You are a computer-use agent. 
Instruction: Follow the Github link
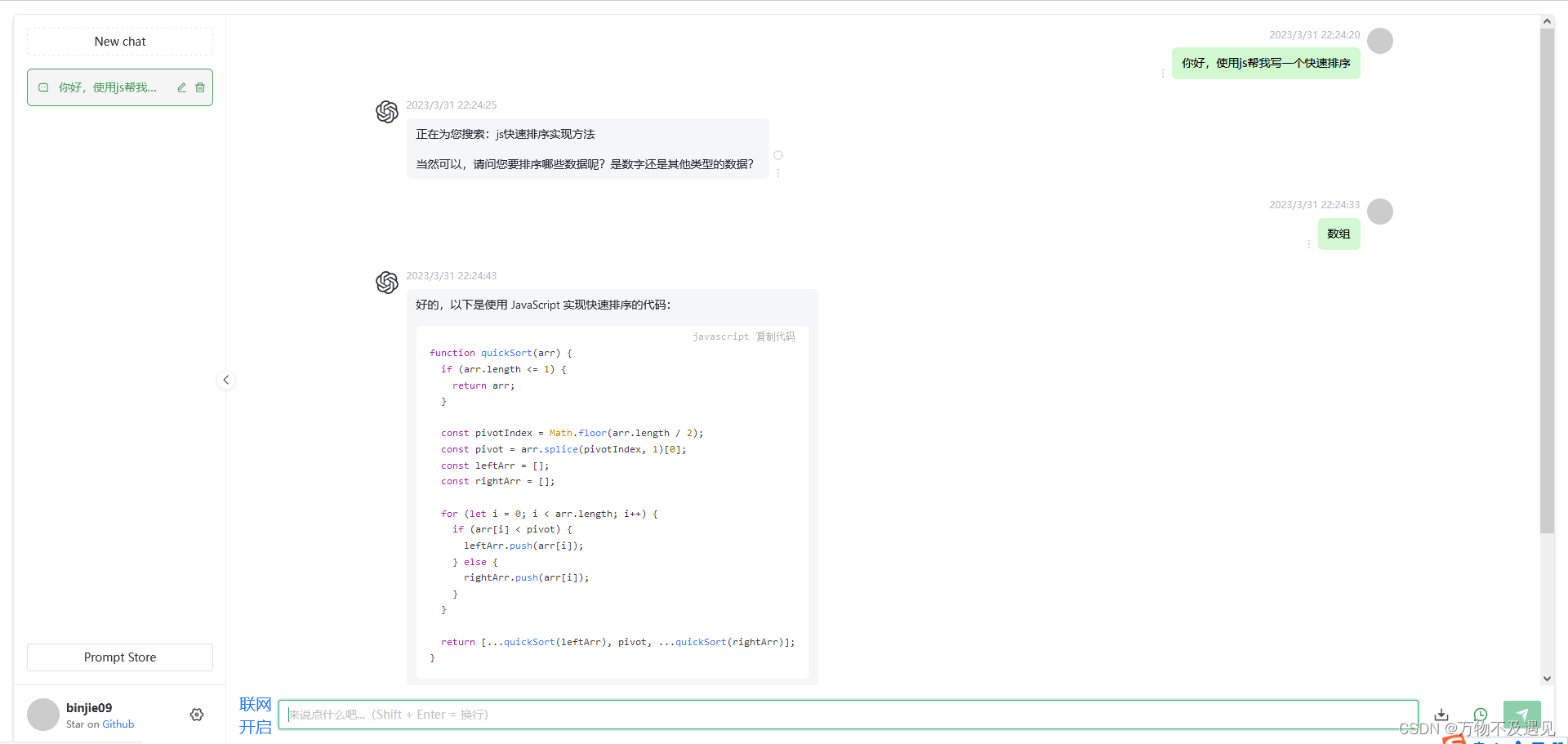point(118,724)
